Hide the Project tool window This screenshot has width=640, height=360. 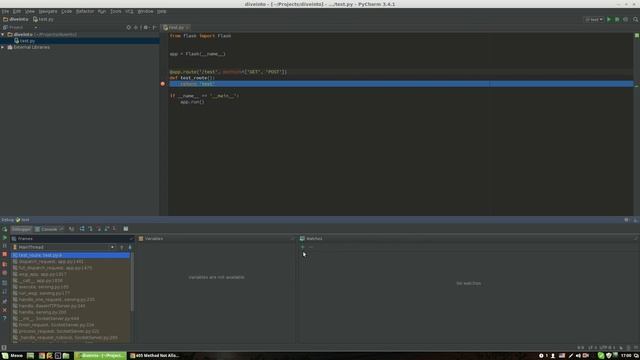154,27
